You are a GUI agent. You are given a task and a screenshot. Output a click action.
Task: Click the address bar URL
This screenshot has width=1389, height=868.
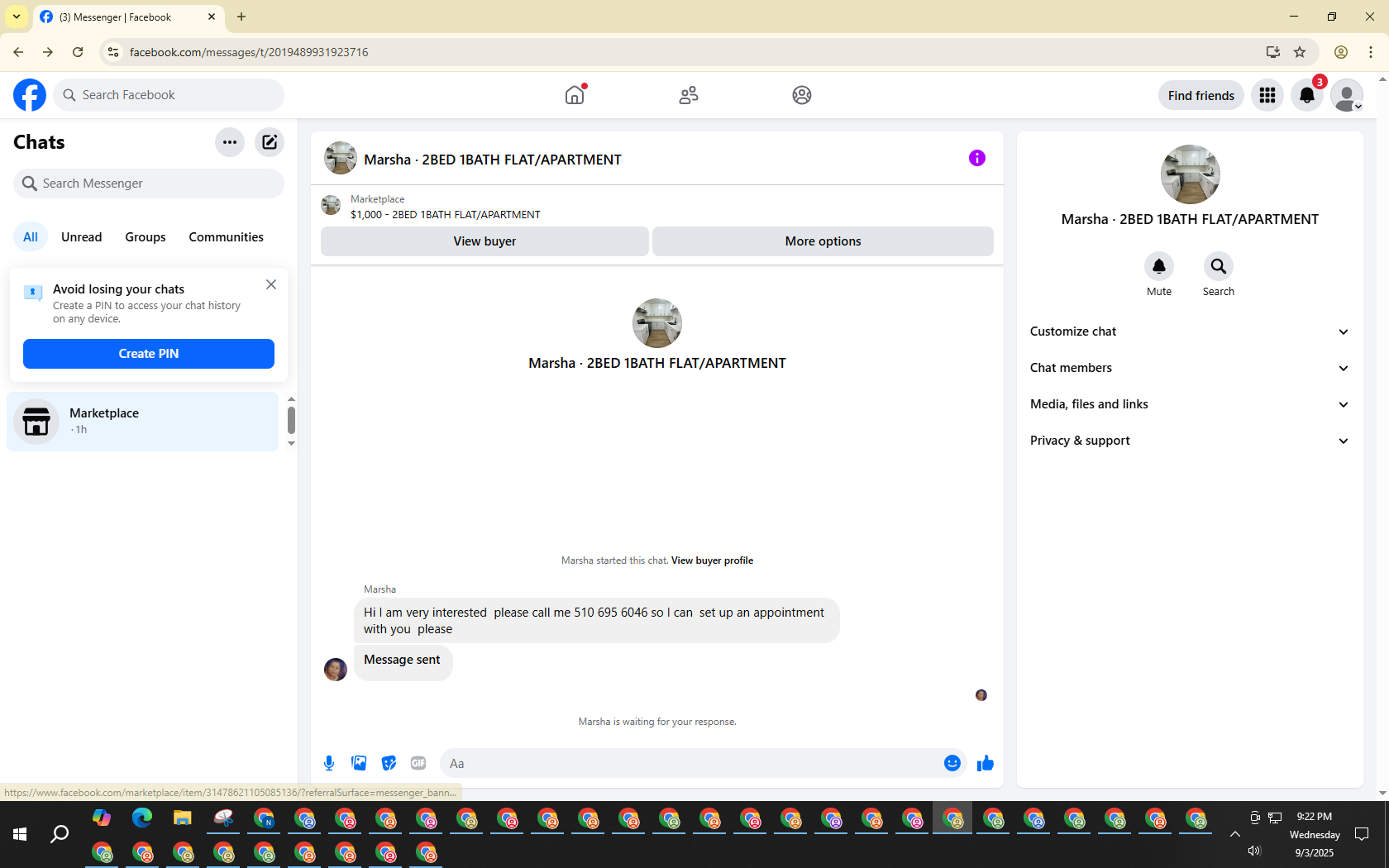(249, 52)
